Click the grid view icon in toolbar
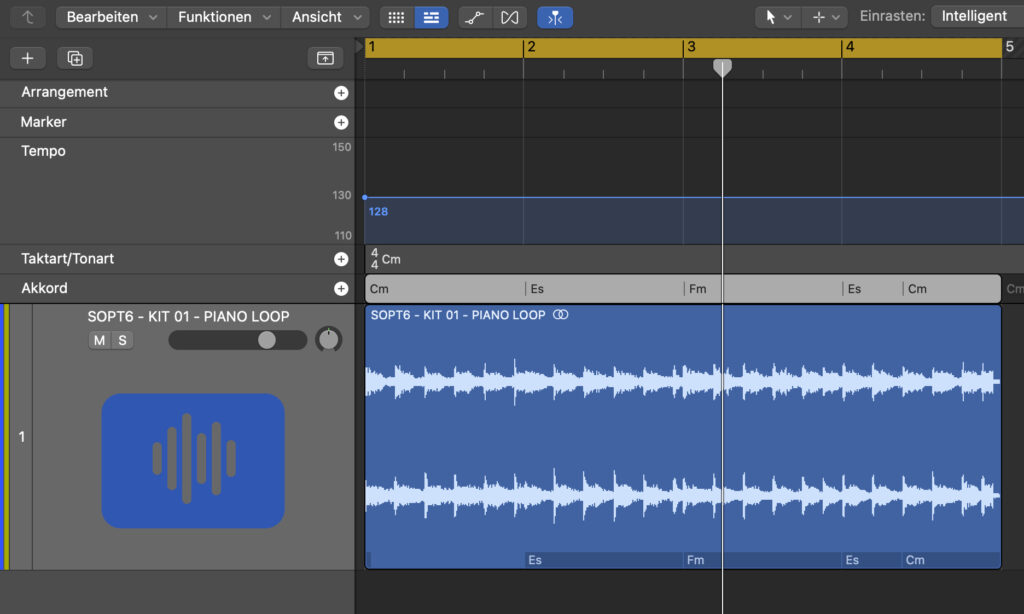1024x614 pixels. pos(397,17)
